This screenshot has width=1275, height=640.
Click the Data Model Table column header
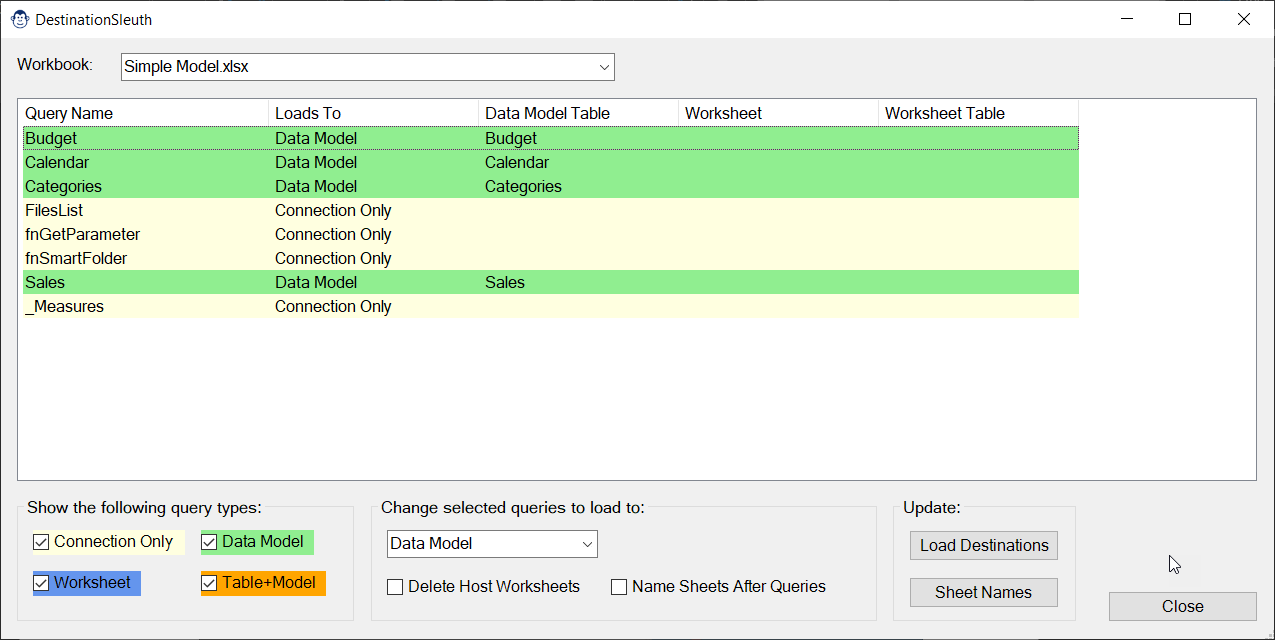[578, 113]
